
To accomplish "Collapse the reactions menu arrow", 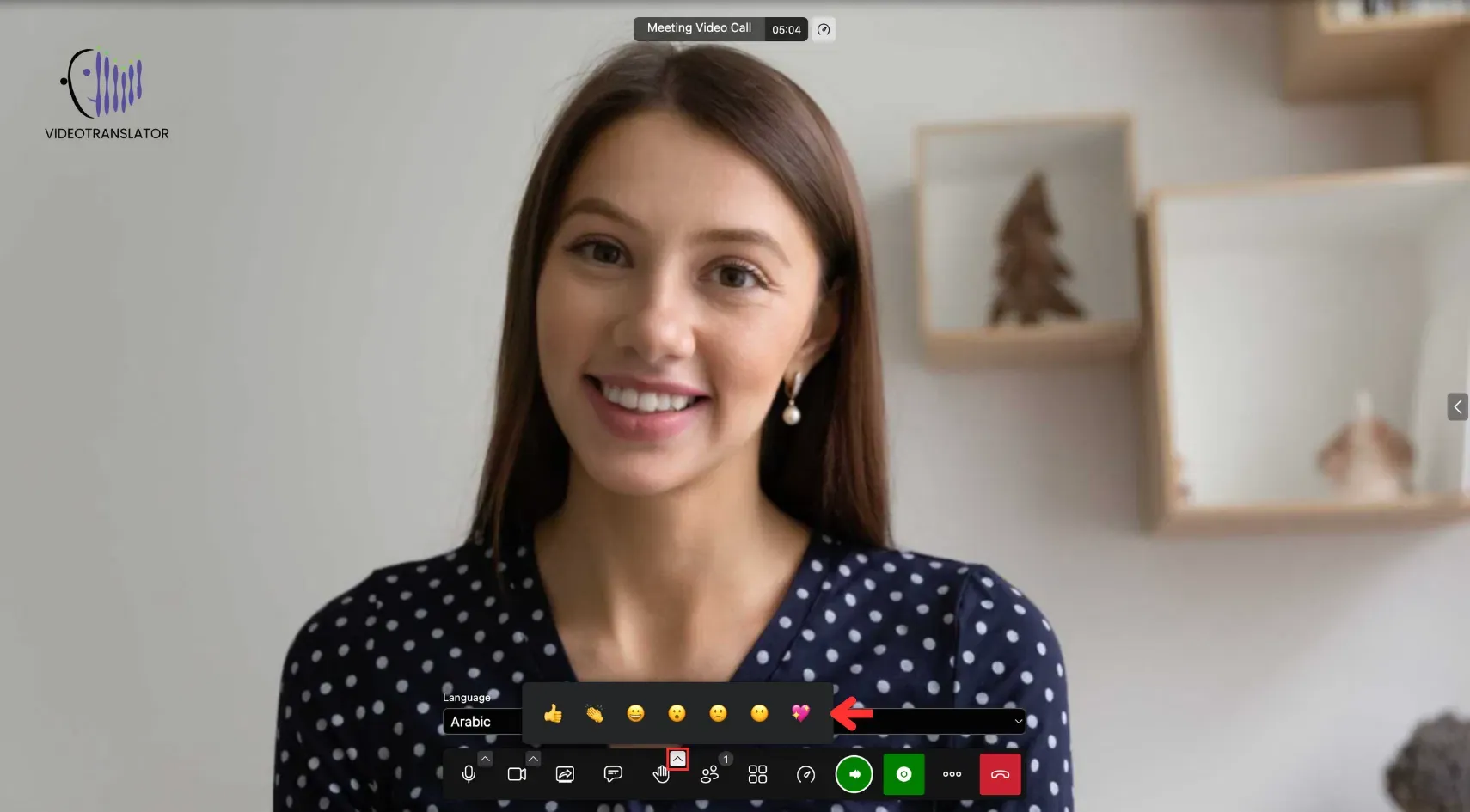I will pyautogui.click(x=677, y=759).
